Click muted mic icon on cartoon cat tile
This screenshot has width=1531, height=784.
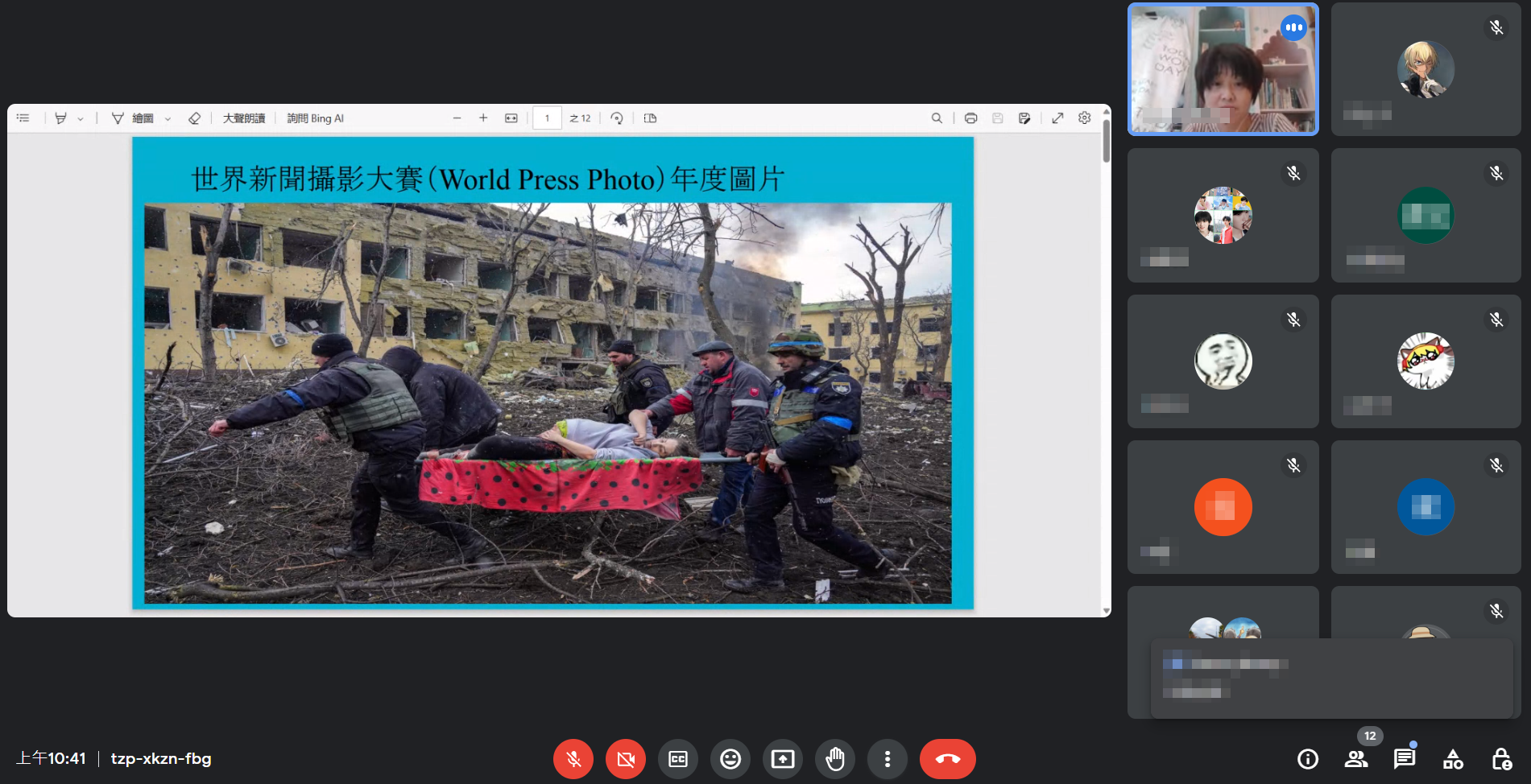[1496, 320]
